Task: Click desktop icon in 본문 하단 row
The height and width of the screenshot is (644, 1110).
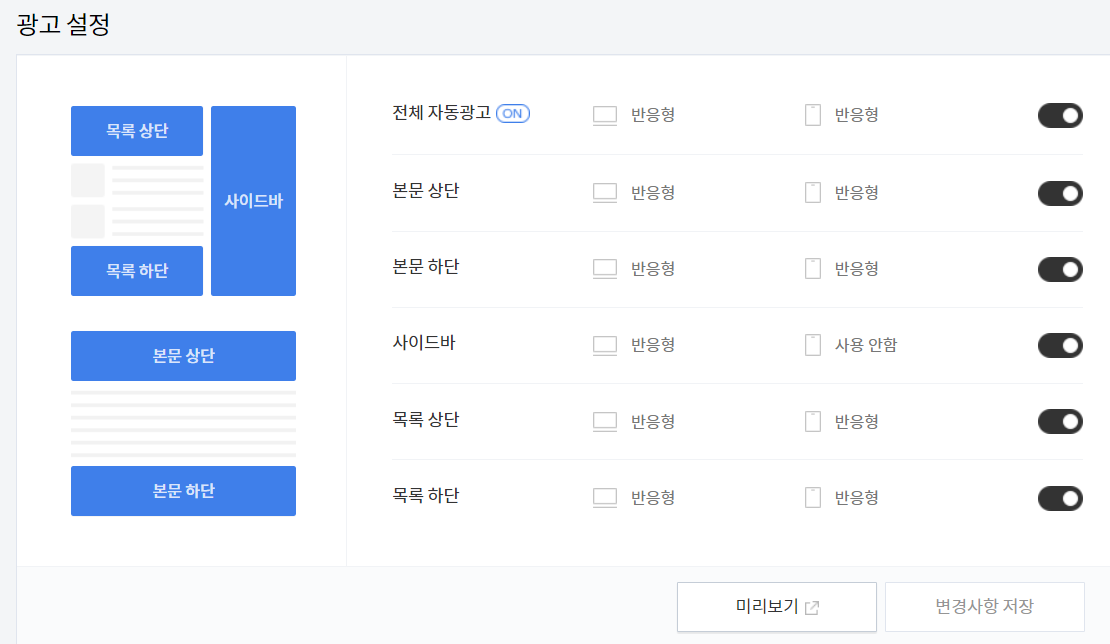Action: (x=605, y=268)
